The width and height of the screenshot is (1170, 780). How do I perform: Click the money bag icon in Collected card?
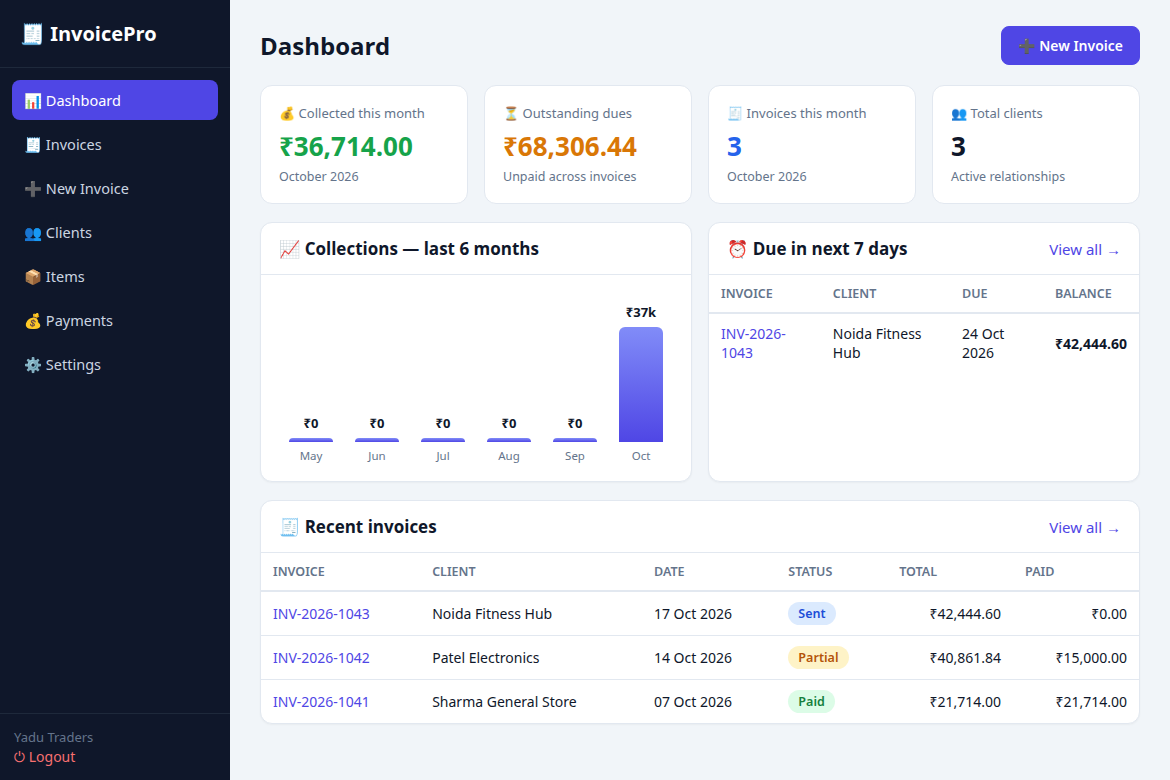pyautogui.click(x=287, y=113)
